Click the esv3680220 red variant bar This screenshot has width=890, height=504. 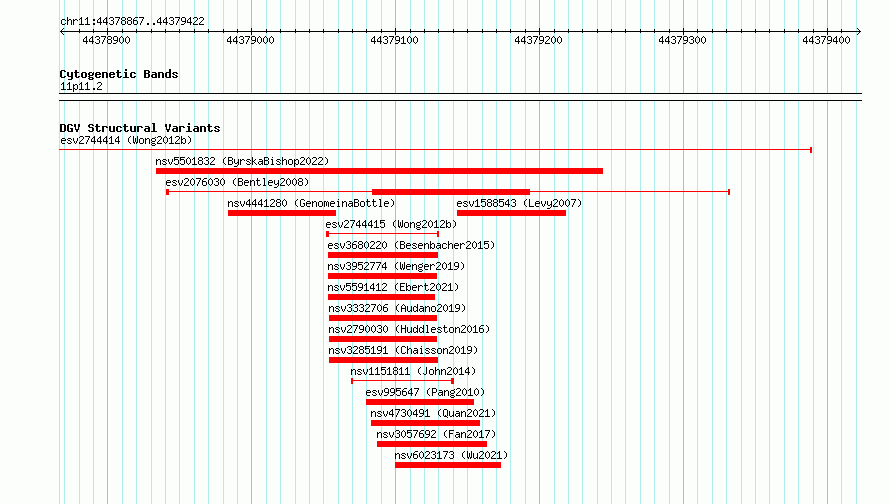point(383,255)
